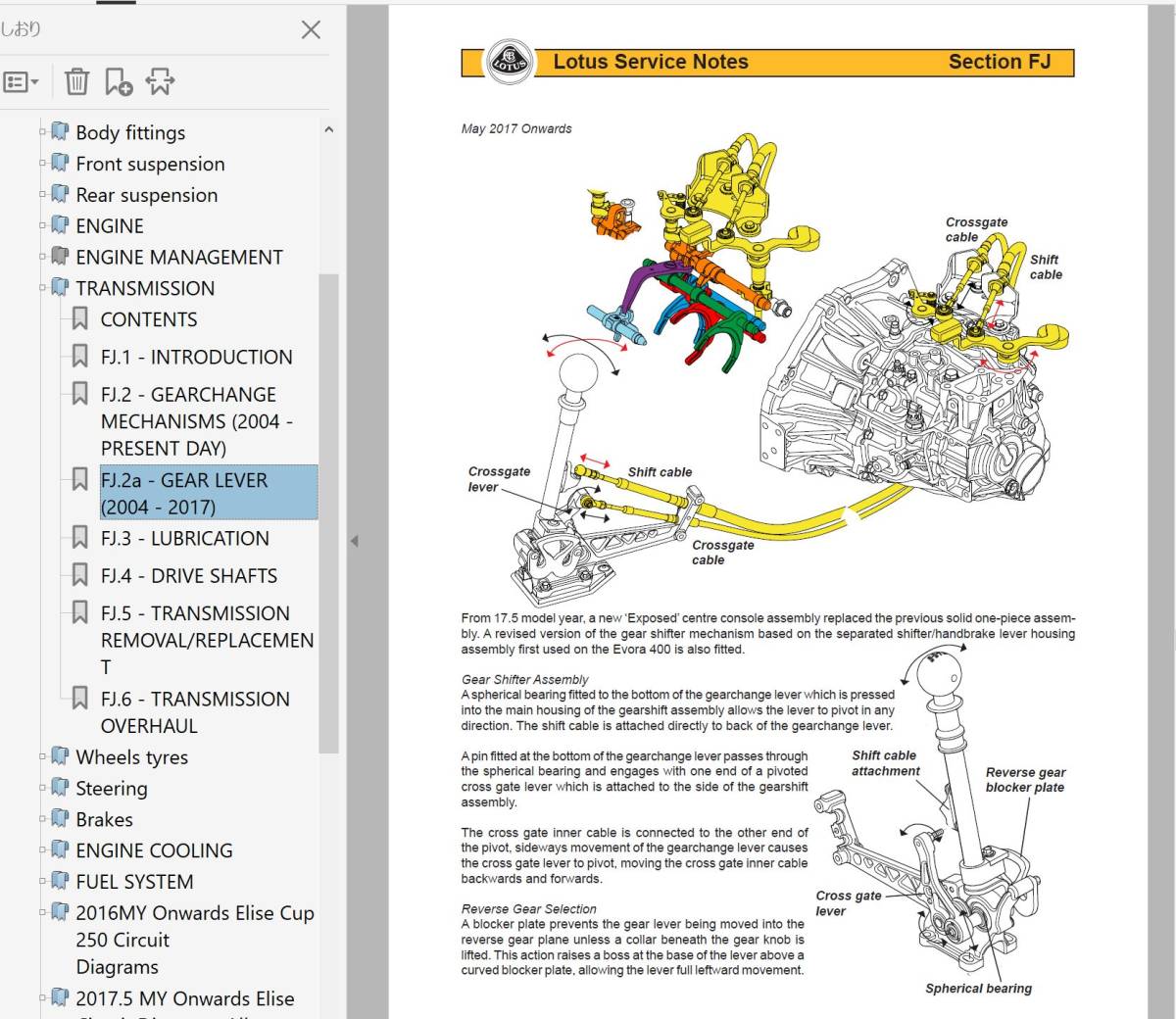This screenshot has height=1019, width=1176.
Task: Collapse the side panel with the left arrow
Action: click(x=354, y=540)
